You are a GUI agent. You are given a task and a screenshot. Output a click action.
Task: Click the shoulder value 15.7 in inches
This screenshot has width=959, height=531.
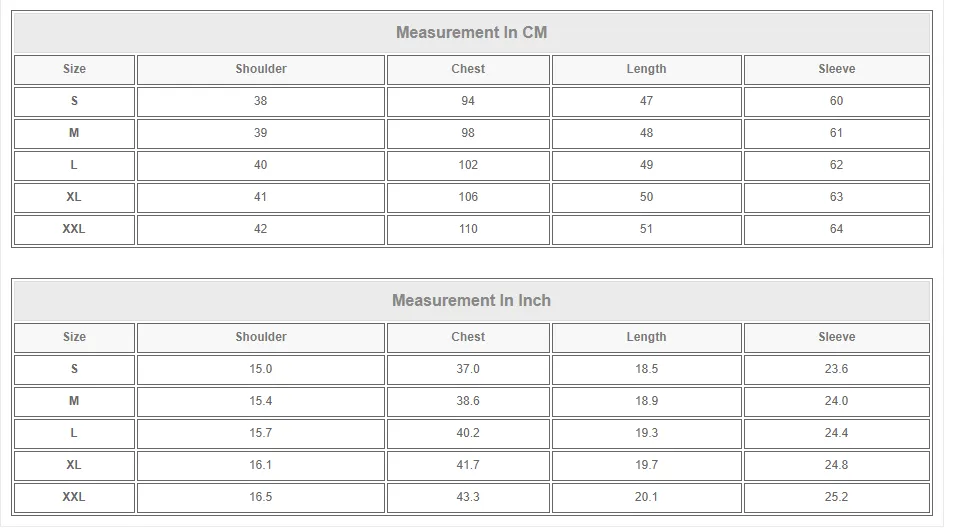pos(261,433)
